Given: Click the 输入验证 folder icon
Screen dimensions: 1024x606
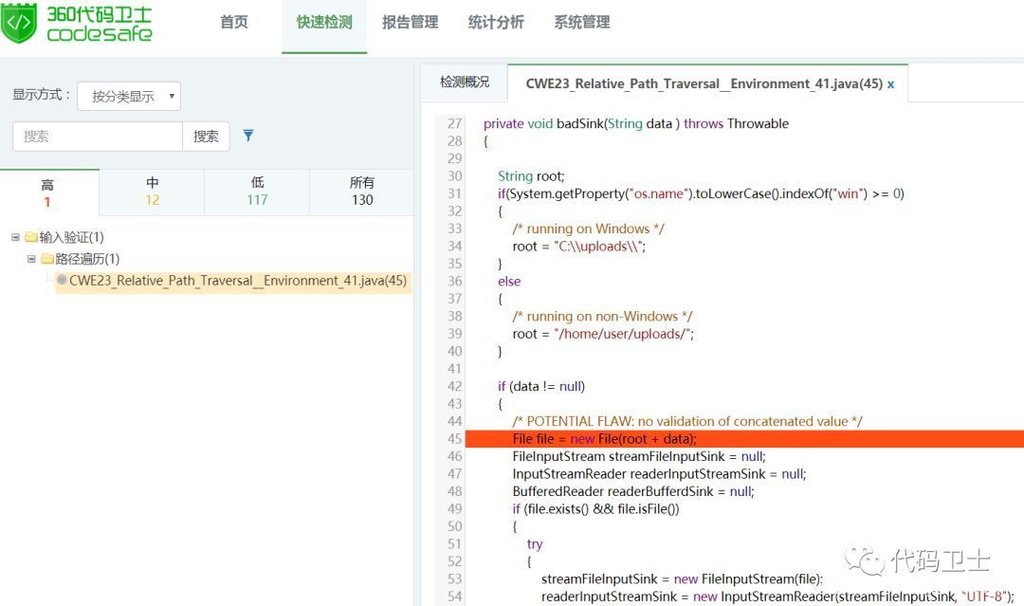Looking at the screenshot, I should tap(31, 237).
